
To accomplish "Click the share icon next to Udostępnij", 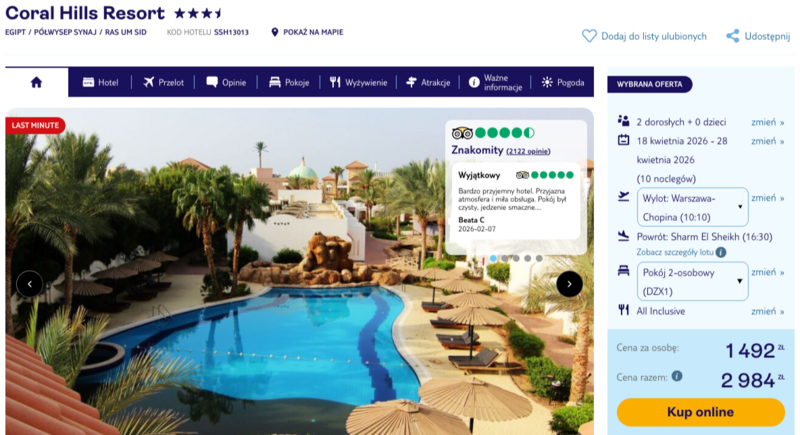I will tap(733, 36).
